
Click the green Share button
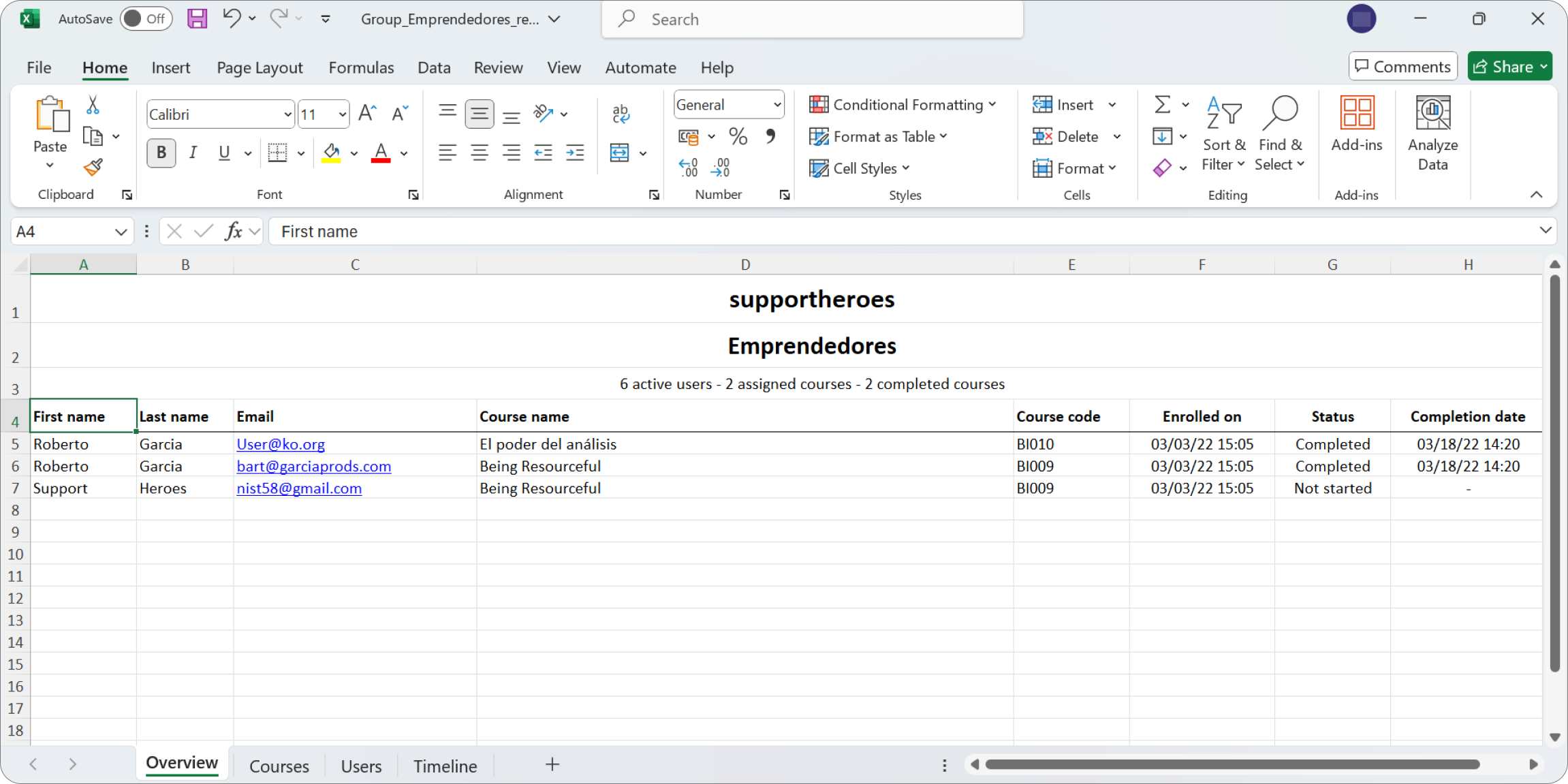1509,67
